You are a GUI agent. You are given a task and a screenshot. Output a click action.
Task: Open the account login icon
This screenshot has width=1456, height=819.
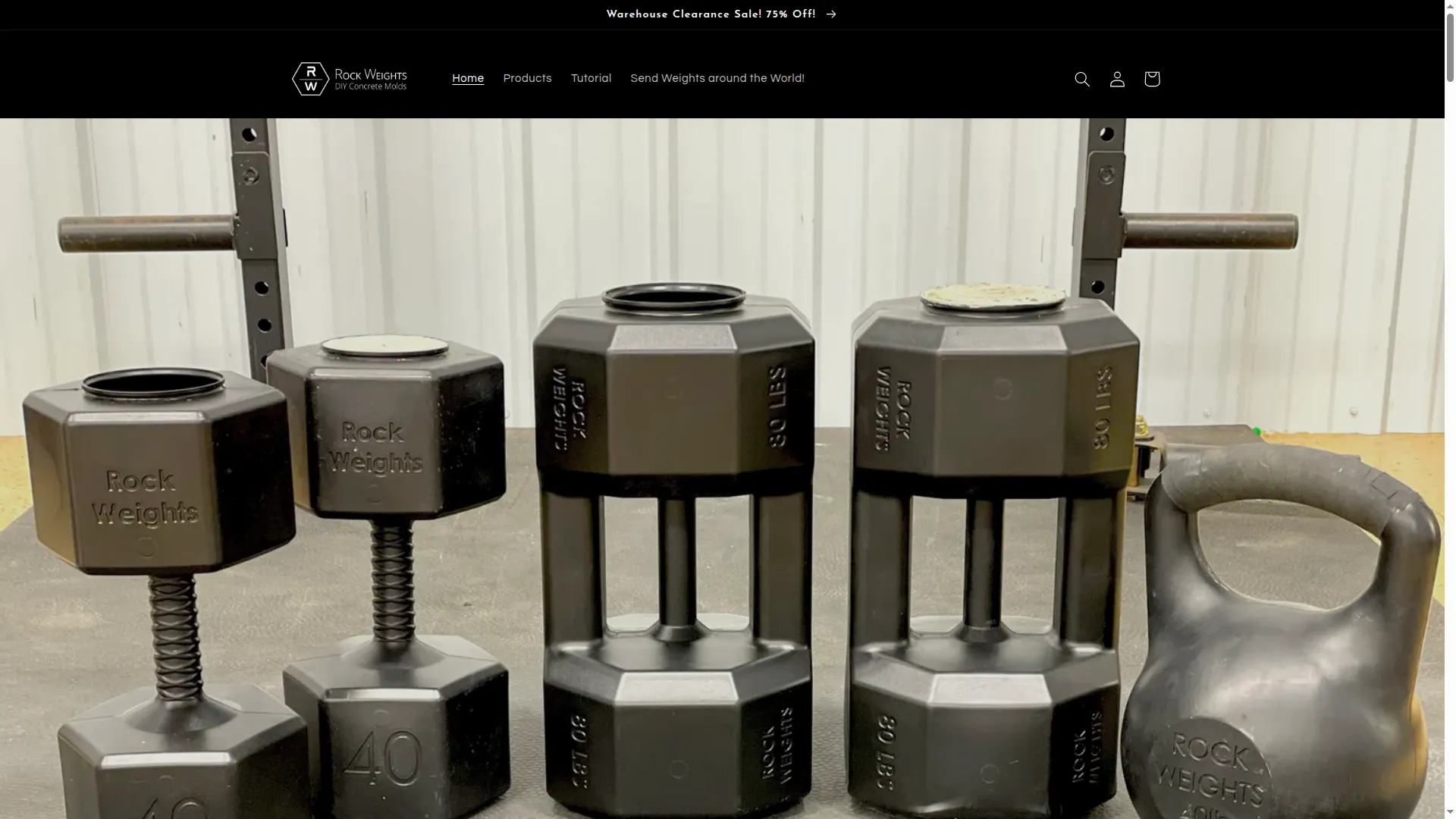(1117, 79)
